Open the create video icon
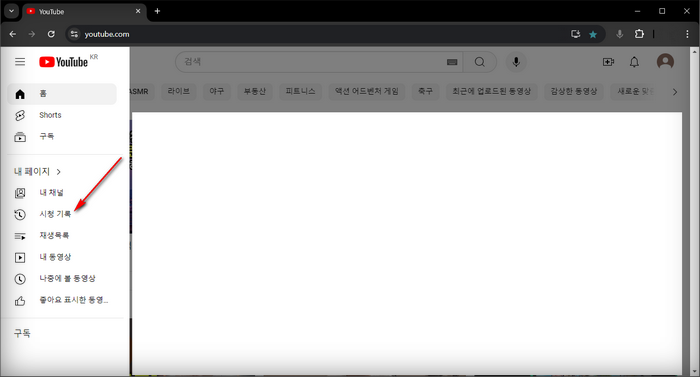Viewport: 700px width, 377px height. (x=608, y=62)
